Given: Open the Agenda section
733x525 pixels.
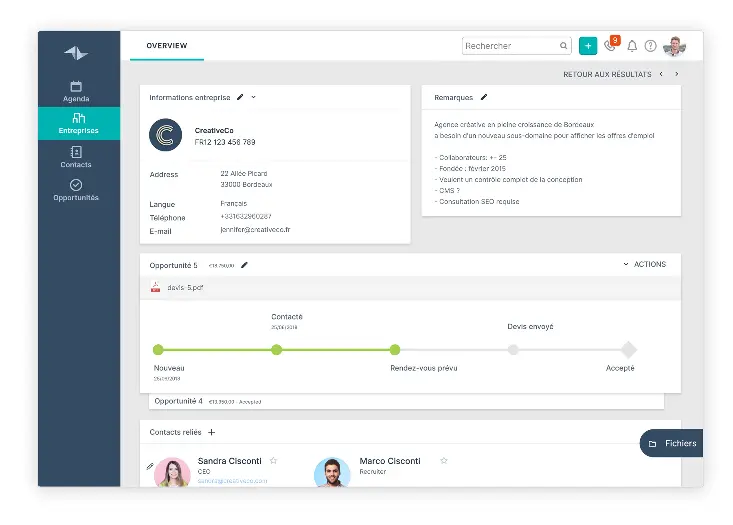Looking at the screenshot, I should pos(76,92).
